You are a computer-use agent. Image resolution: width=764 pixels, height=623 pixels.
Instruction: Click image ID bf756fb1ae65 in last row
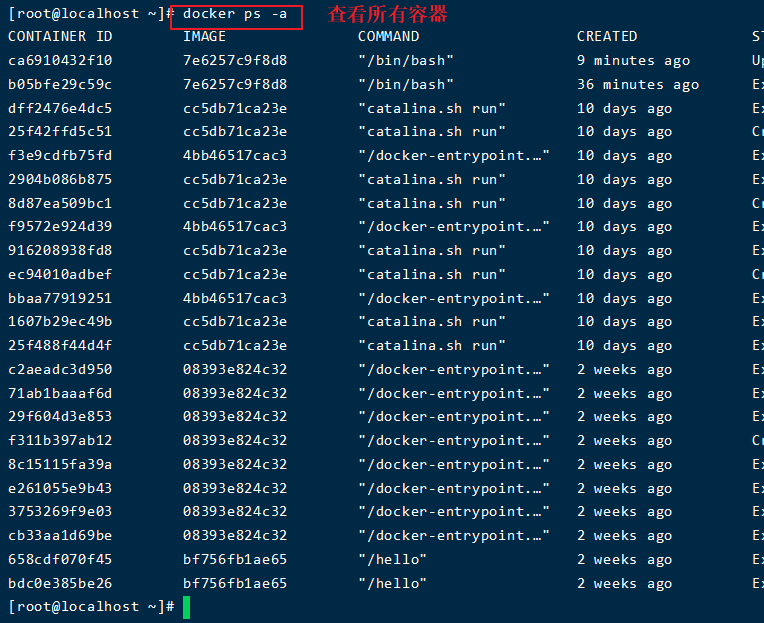(235, 583)
